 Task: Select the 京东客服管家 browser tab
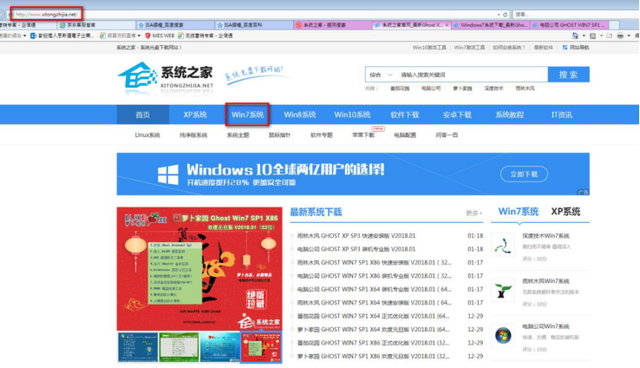95,25
